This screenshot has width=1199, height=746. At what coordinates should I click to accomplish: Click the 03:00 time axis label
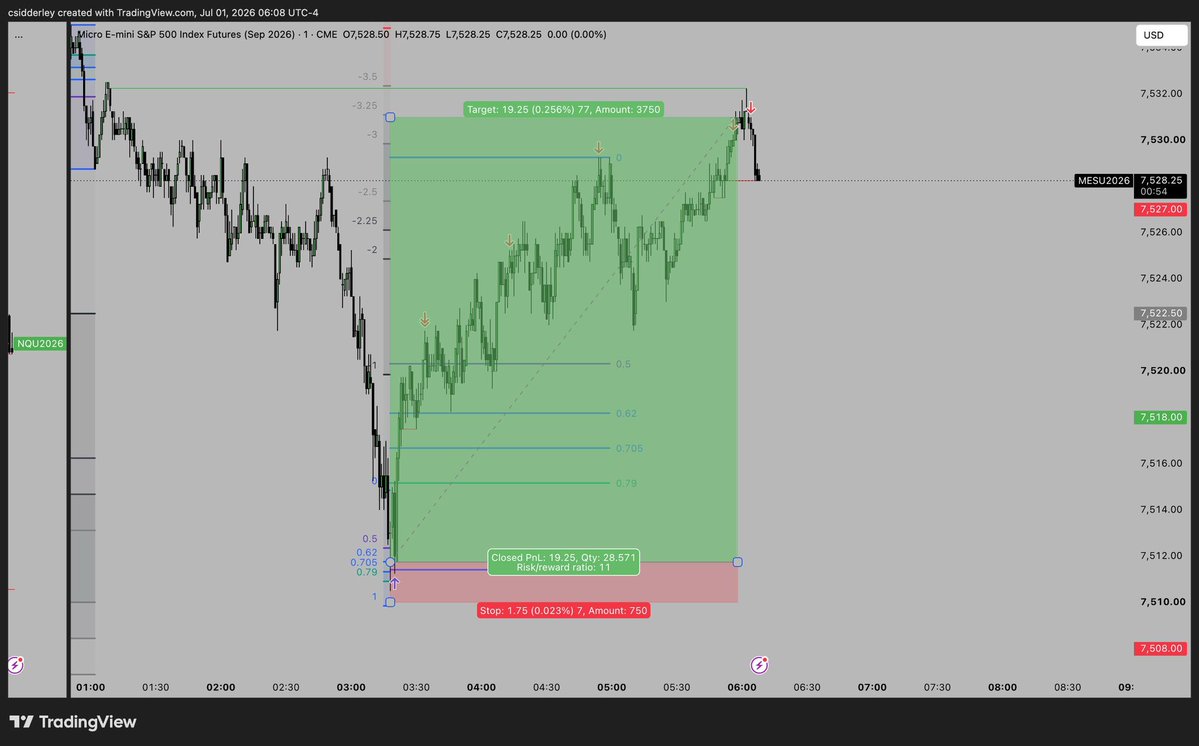[x=351, y=687]
